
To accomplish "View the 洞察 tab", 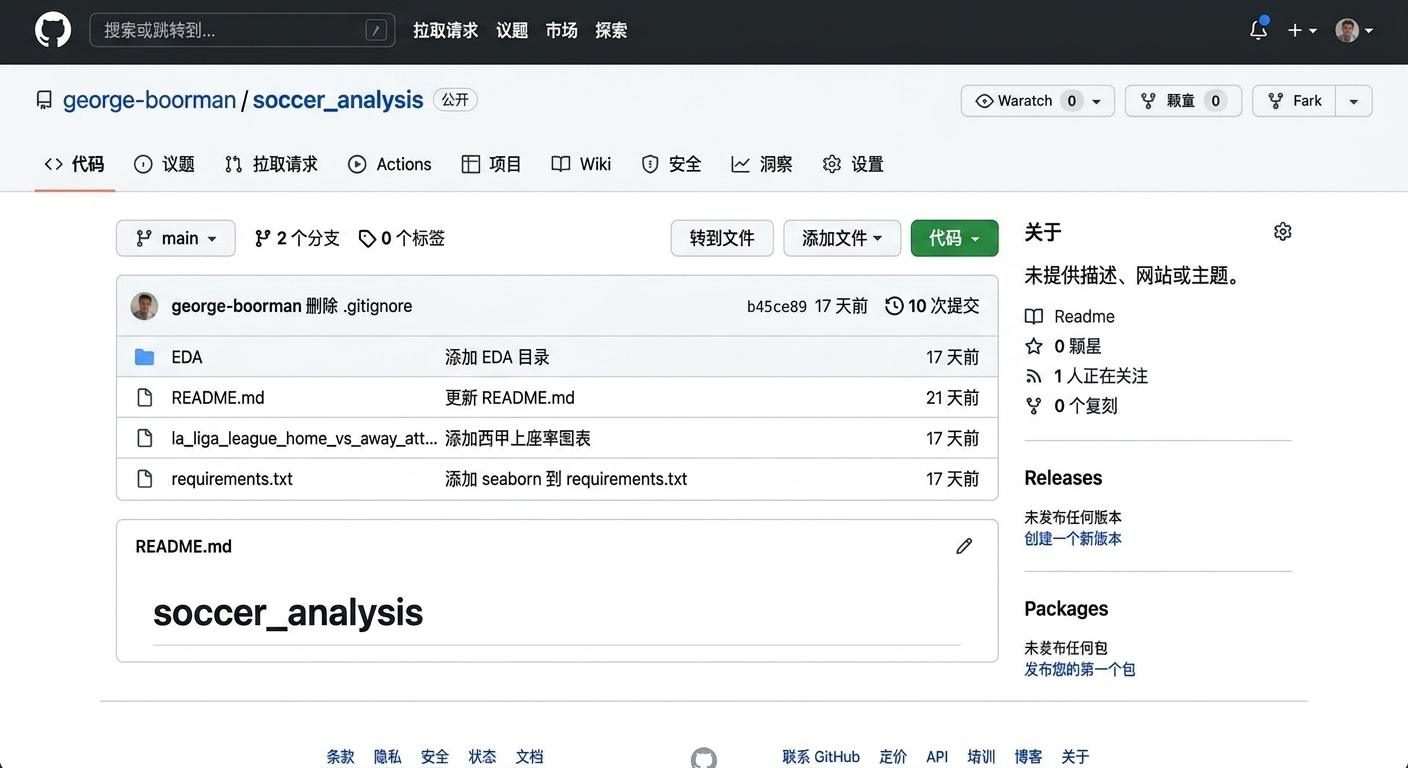I will point(762,164).
